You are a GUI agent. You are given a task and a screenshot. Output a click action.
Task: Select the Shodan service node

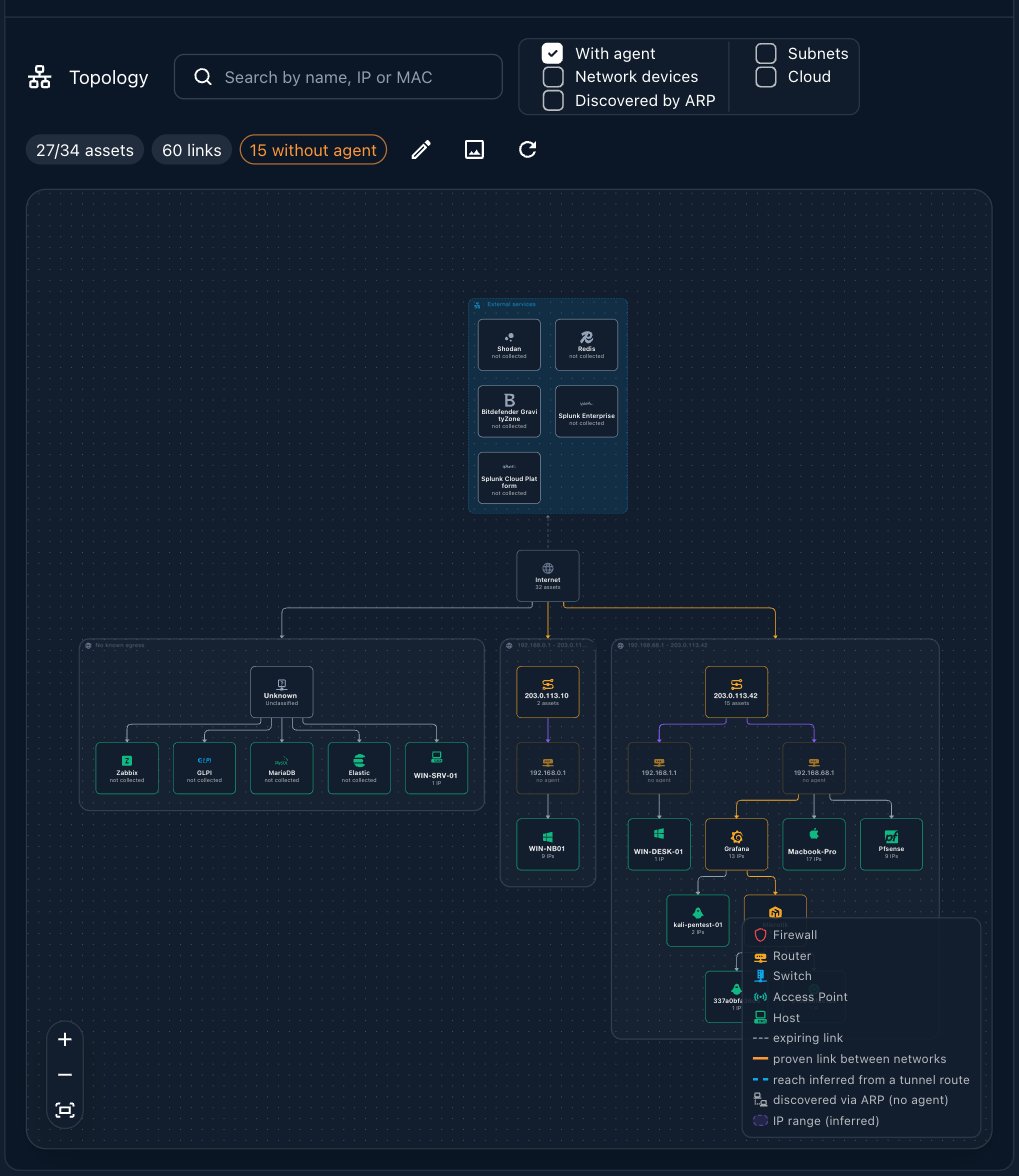click(x=509, y=345)
